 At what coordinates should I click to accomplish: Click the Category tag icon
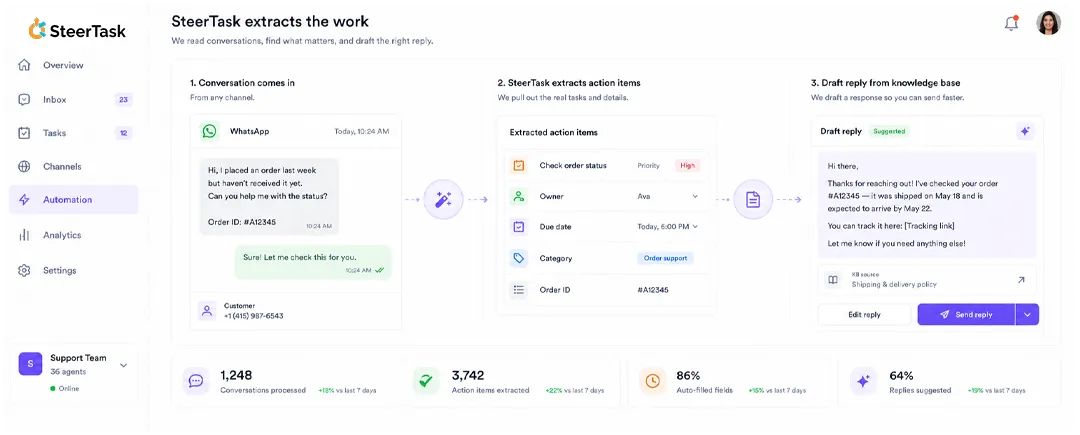click(x=519, y=258)
